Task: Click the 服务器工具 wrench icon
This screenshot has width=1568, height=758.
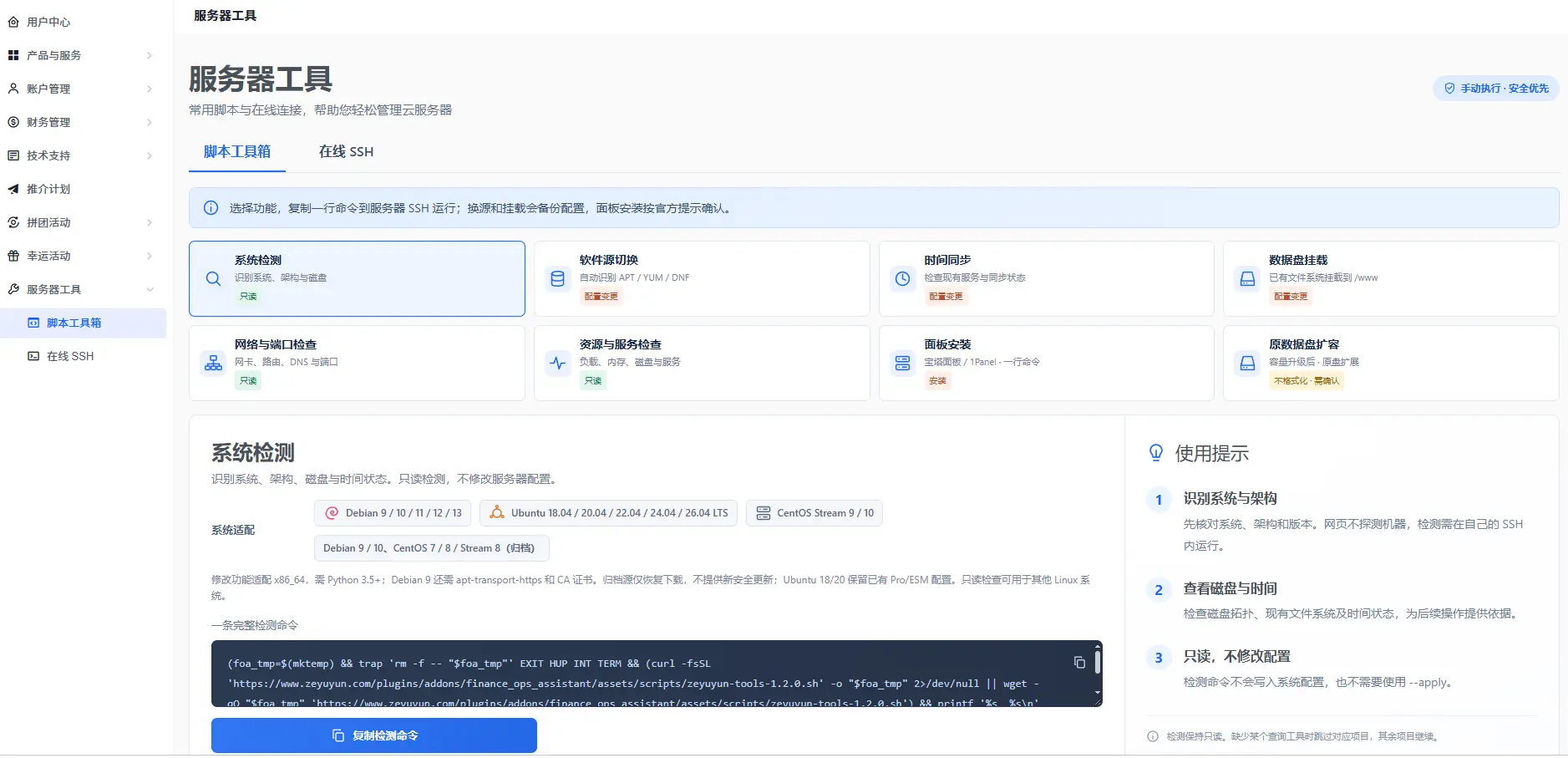Action: click(13, 289)
